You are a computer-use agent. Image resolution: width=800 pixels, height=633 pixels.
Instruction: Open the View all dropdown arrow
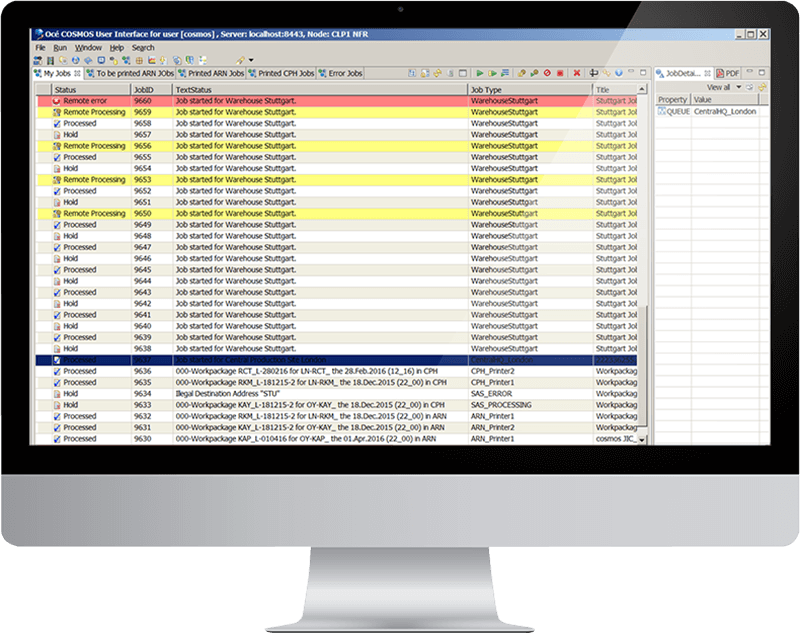click(x=737, y=88)
